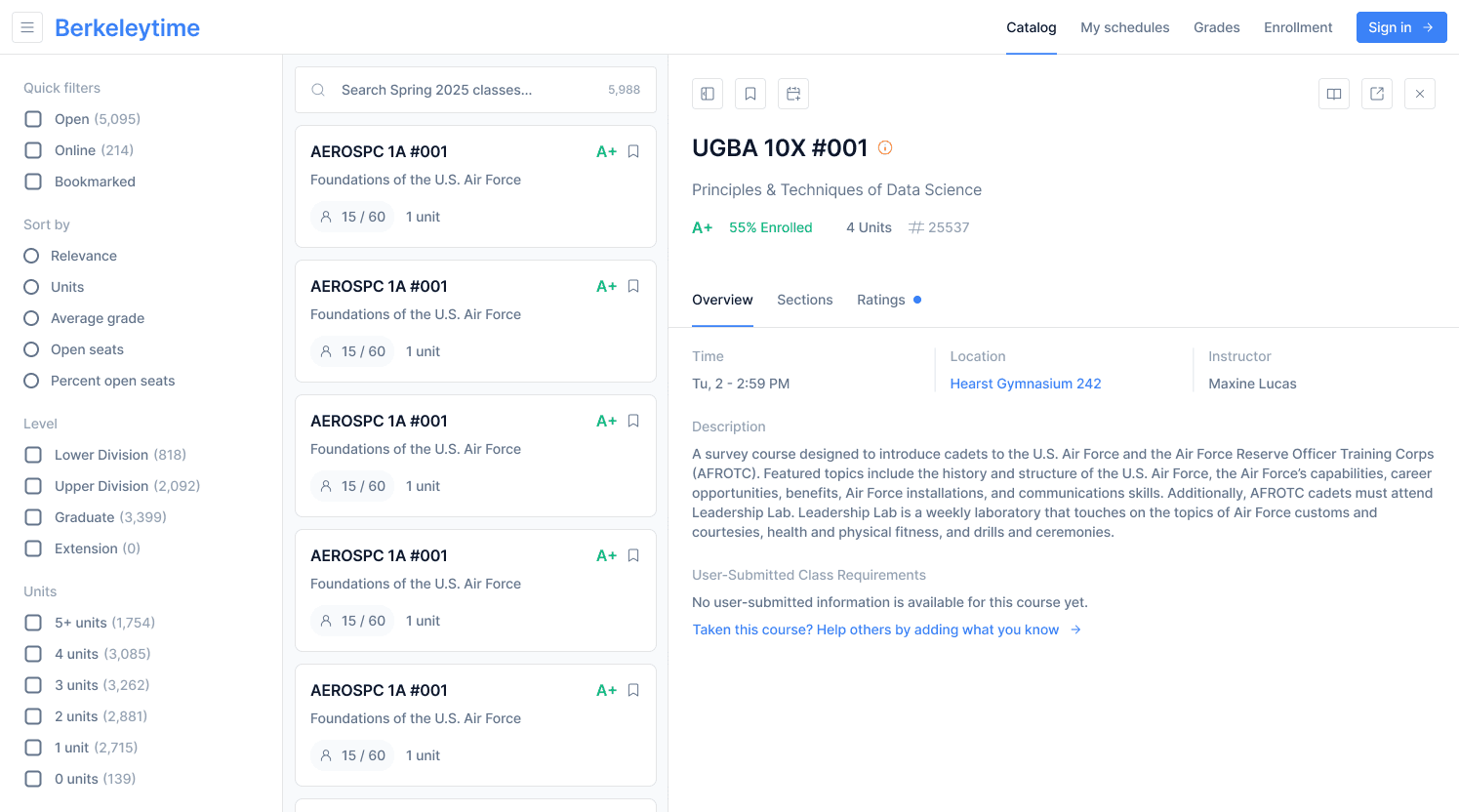This screenshot has height=812, width=1459.
Task: Filter by Lower Division level
Action: 33,455
